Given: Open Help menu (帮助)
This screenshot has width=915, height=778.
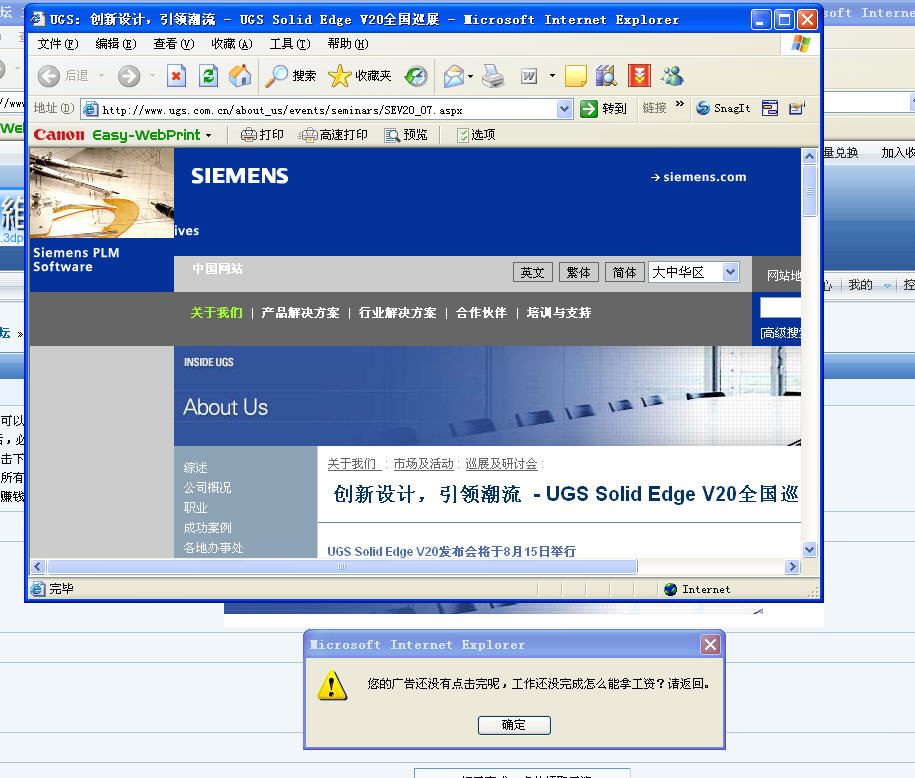Looking at the screenshot, I should [x=348, y=44].
